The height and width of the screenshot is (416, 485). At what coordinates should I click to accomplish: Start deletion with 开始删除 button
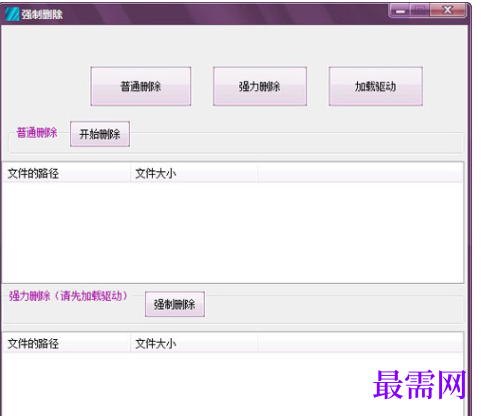(x=100, y=134)
